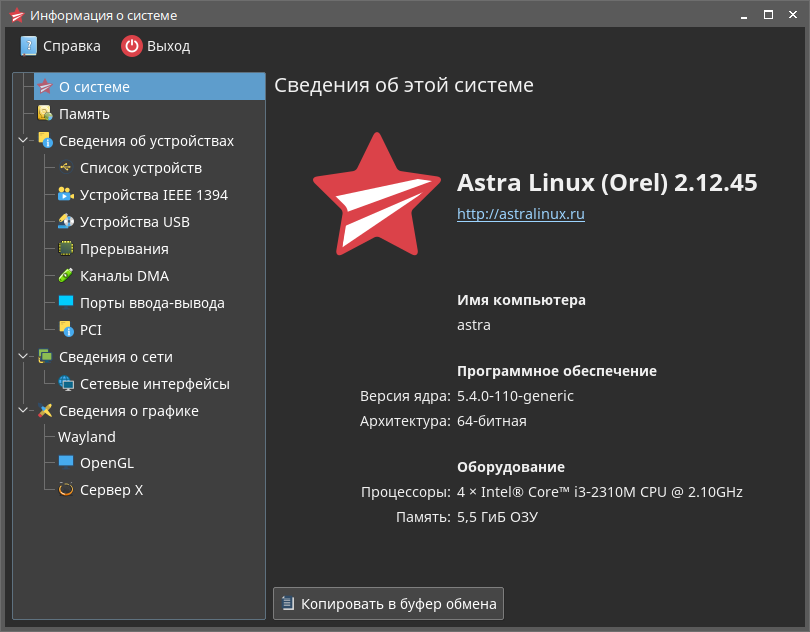
Task: Click the USB symbol icon for Список устройств
Action: [x=66, y=167]
